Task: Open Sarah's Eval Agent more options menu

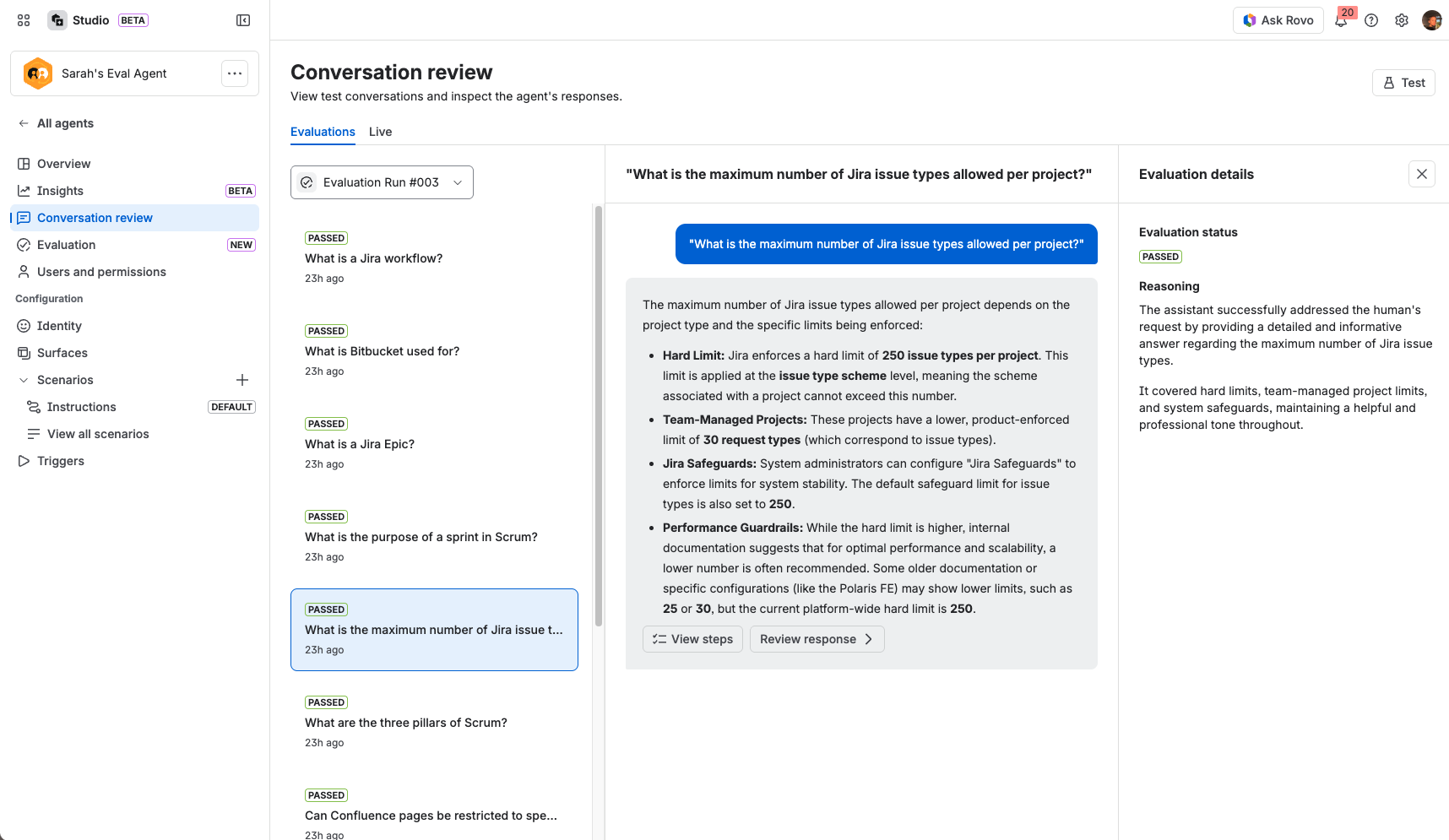Action: (235, 73)
